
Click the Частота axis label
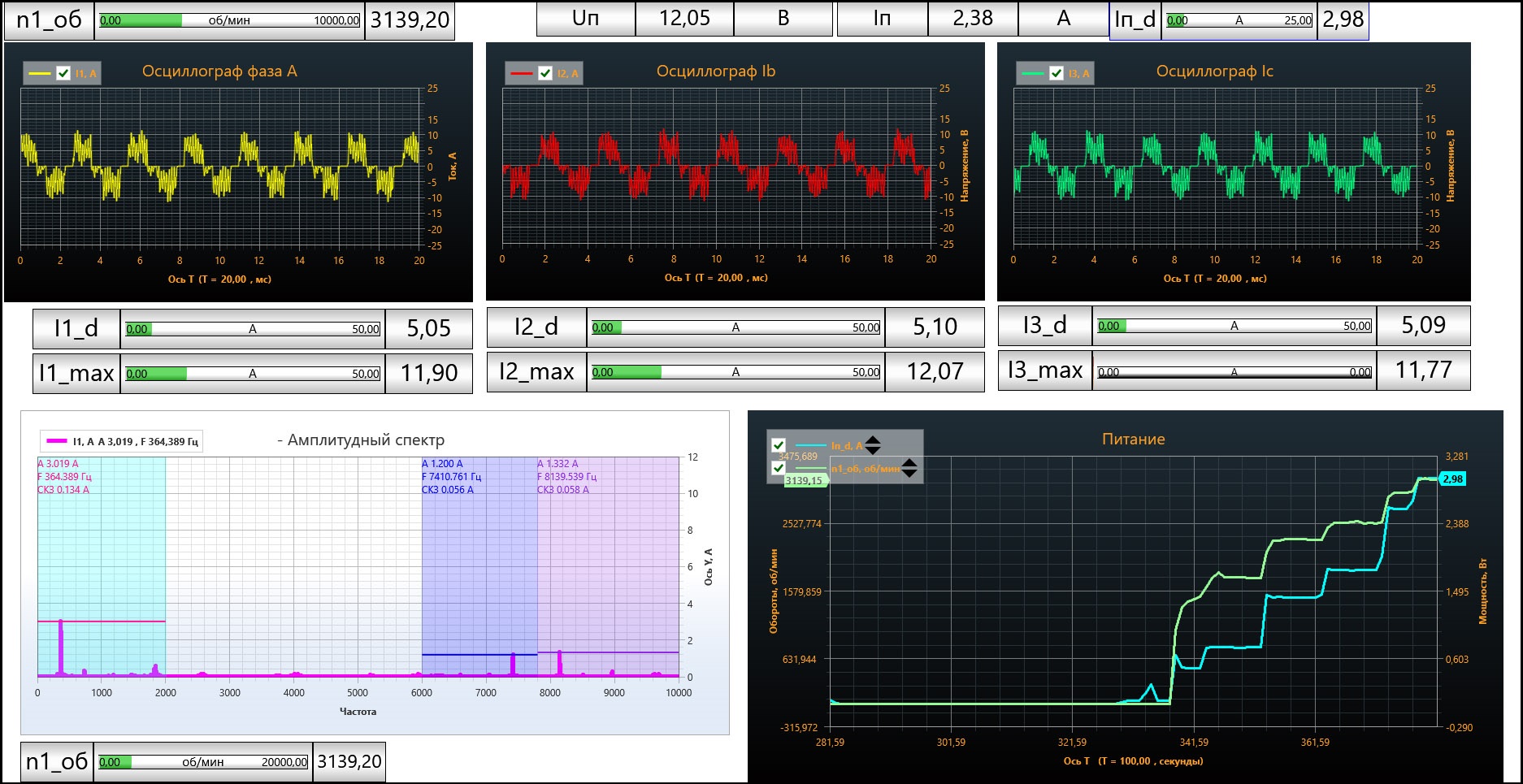[358, 712]
